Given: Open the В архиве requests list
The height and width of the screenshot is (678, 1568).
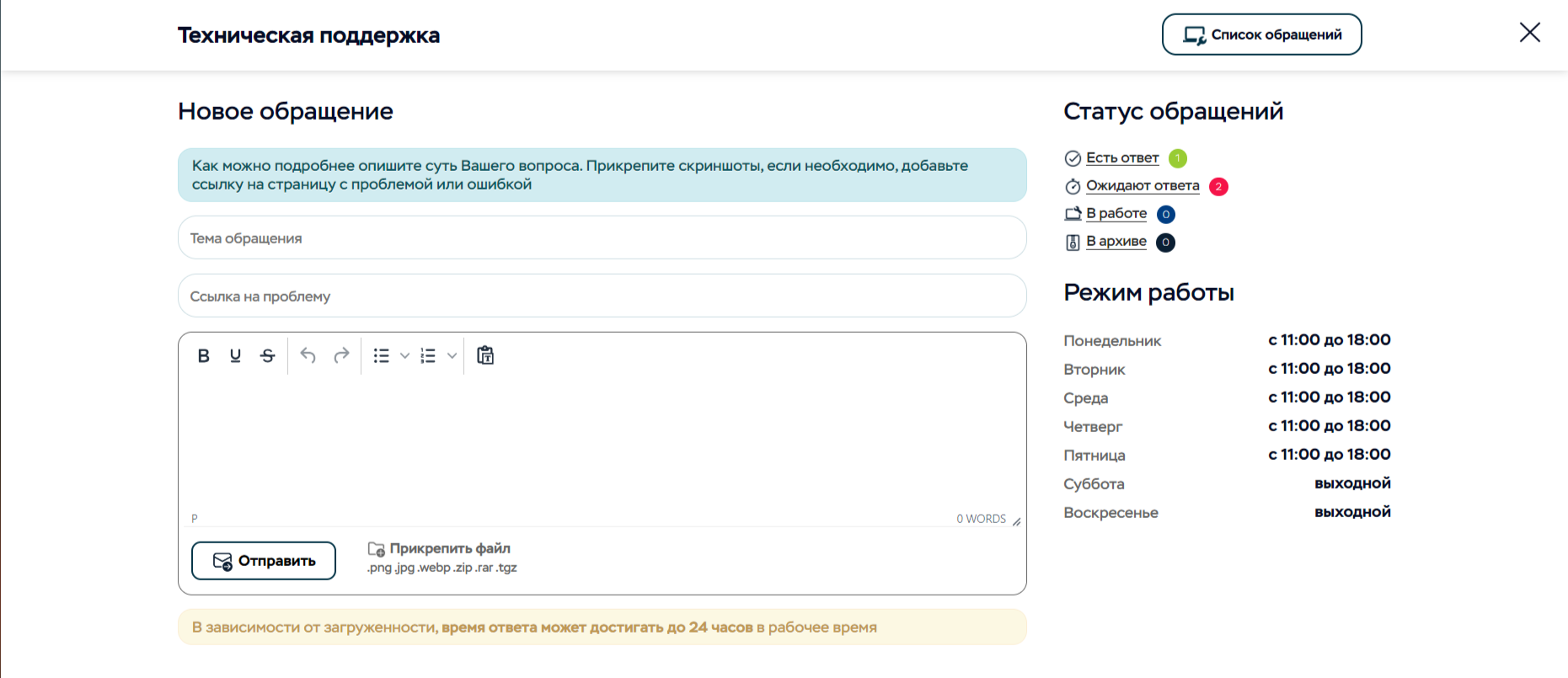Looking at the screenshot, I should click(1116, 241).
